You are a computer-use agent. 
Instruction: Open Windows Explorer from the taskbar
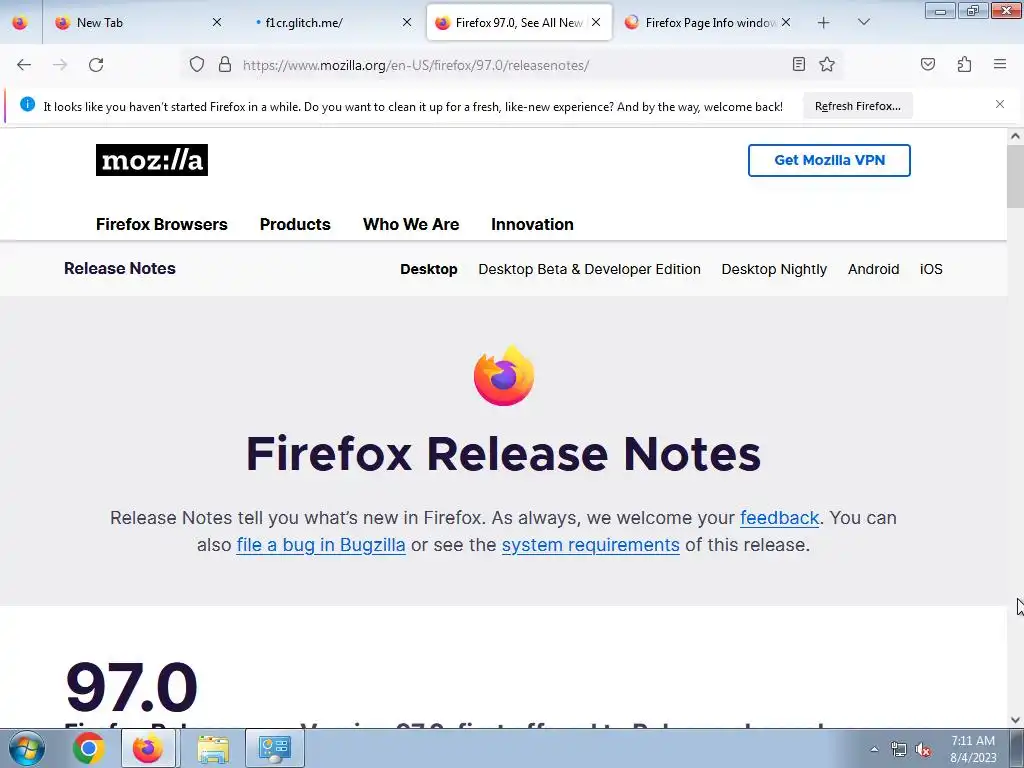click(213, 748)
